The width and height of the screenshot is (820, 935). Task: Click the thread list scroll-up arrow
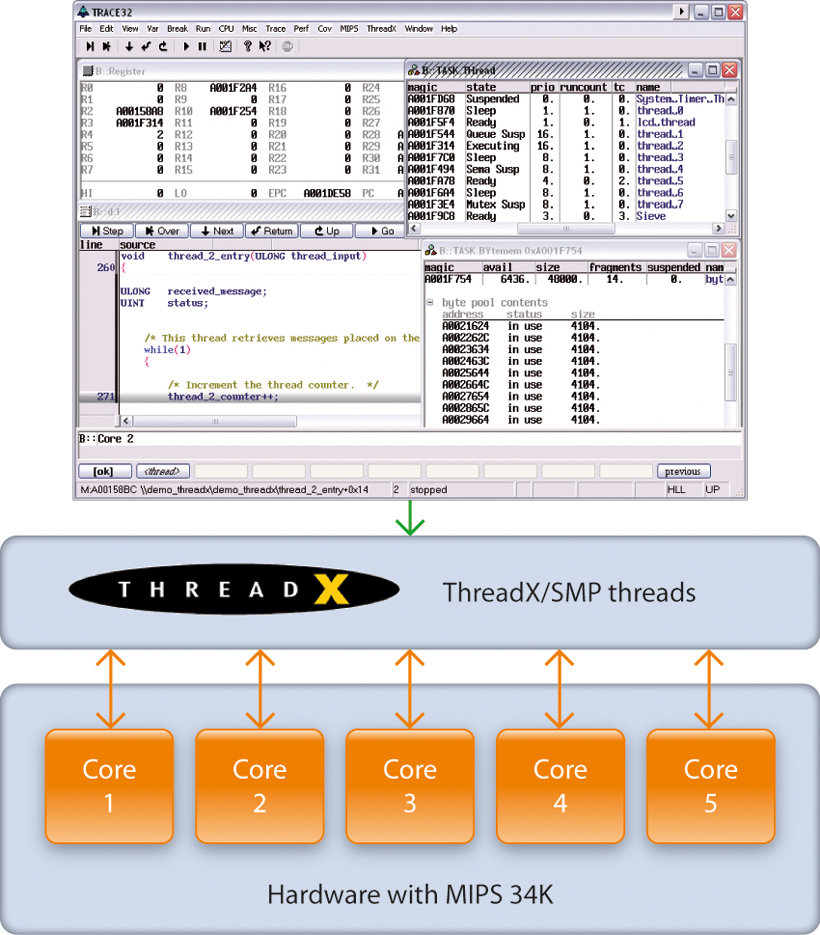pos(731,99)
